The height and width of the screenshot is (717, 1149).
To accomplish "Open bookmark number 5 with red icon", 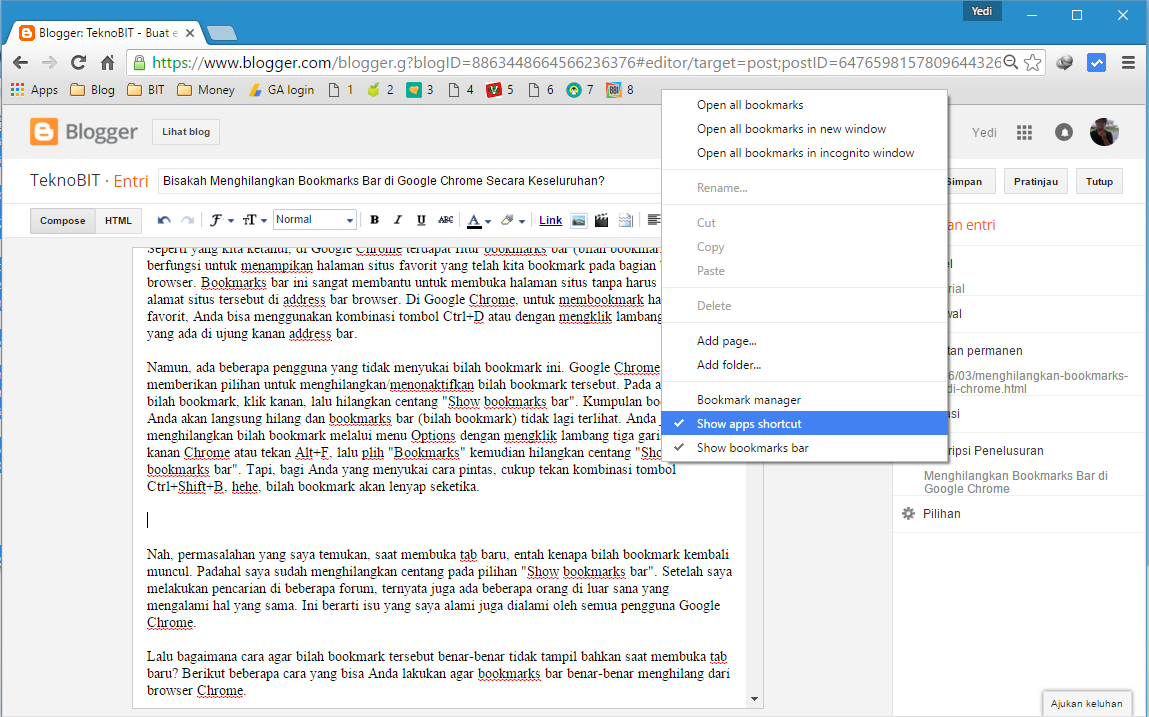I will point(500,89).
